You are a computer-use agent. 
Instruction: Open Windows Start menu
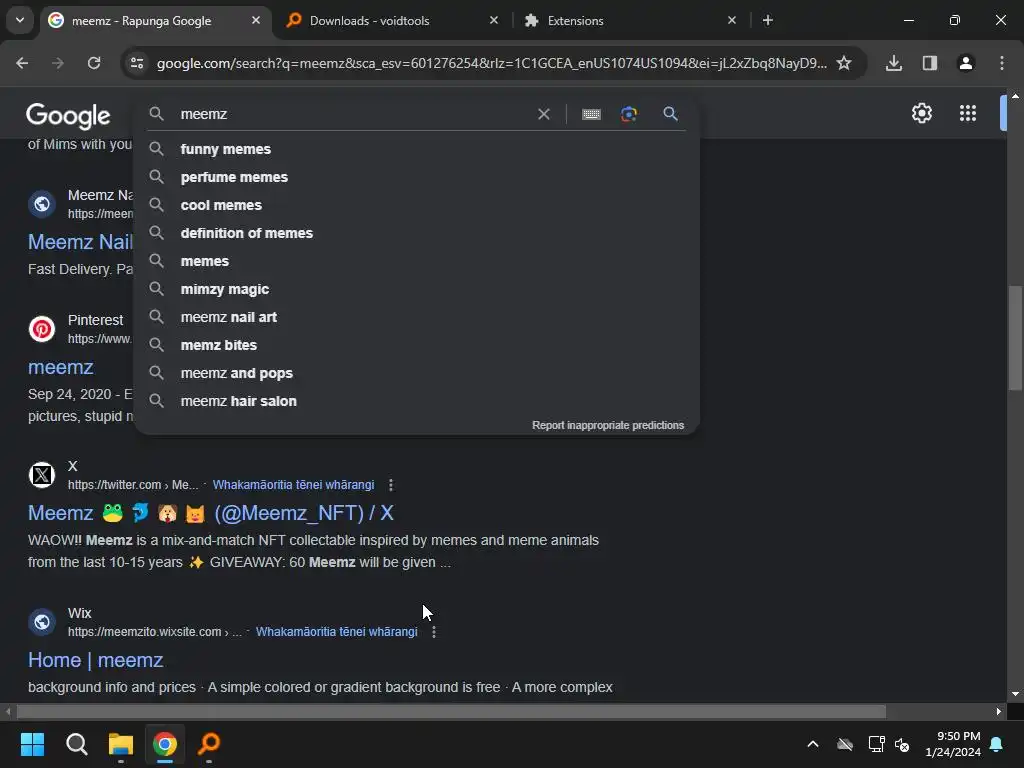tap(32, 744)
